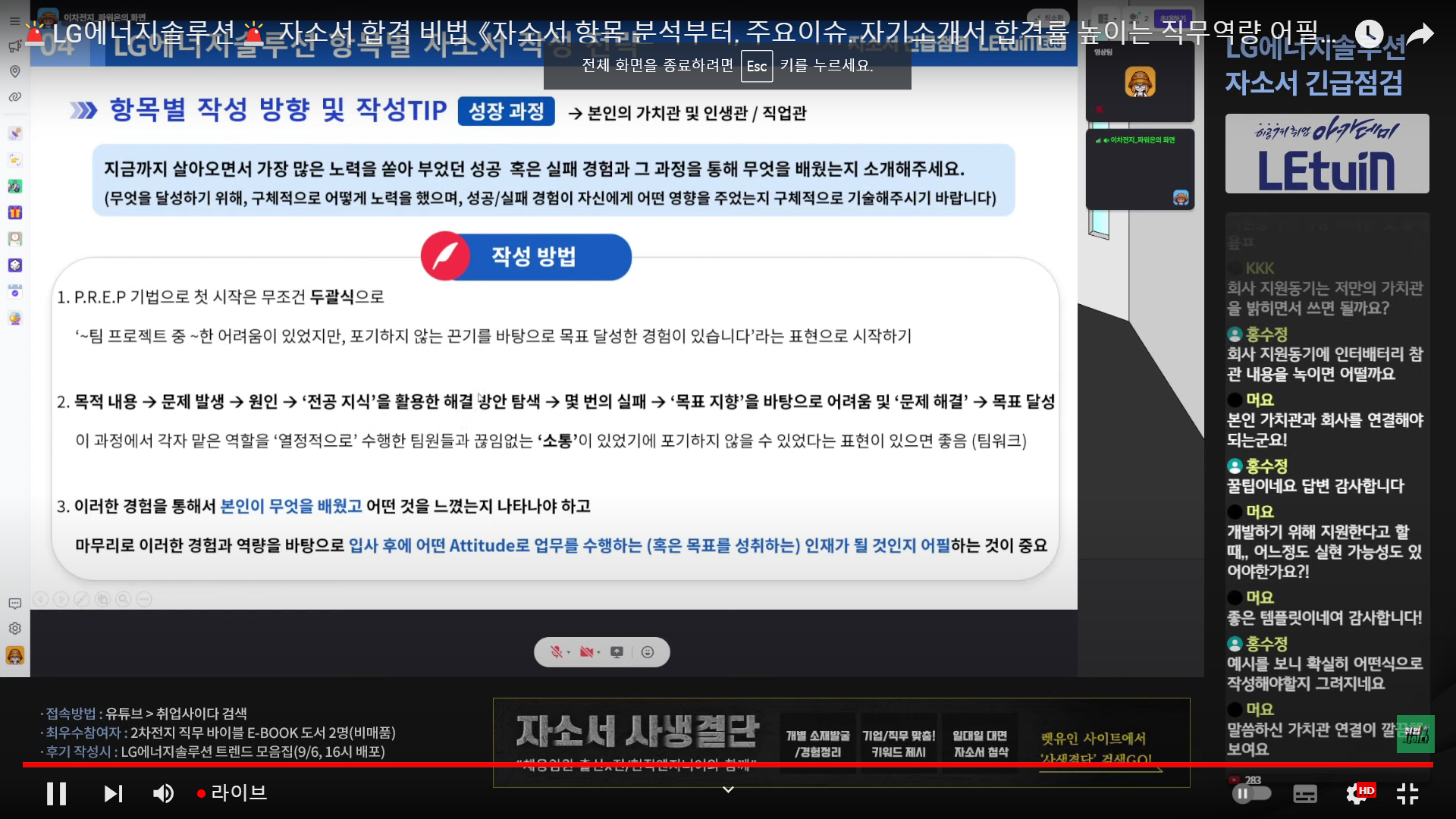Click the megaphone announcement sidebar icon
This screenshot has height=819, width=1456.
(x=14, y=46)
